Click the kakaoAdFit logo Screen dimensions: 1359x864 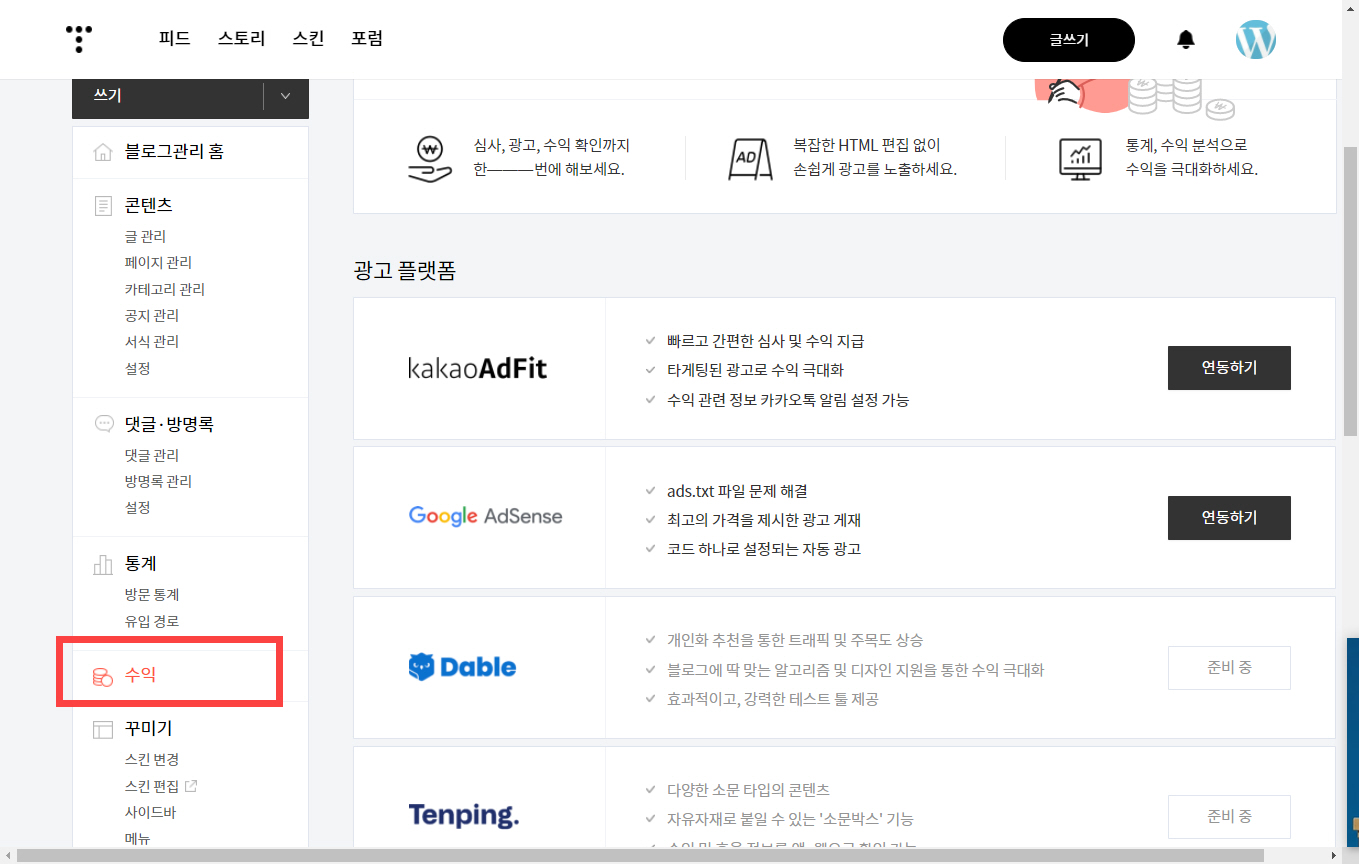(478, 368)
